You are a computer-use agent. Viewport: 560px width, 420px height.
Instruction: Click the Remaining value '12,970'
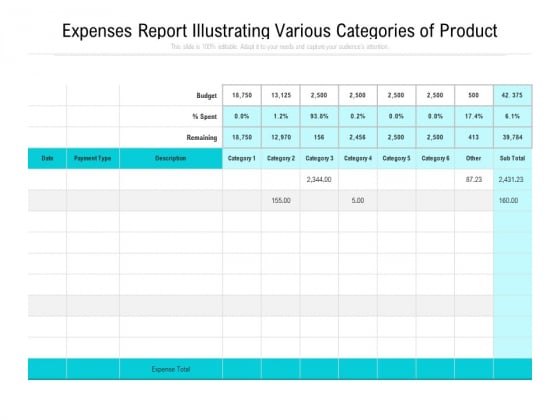[281, 137]
